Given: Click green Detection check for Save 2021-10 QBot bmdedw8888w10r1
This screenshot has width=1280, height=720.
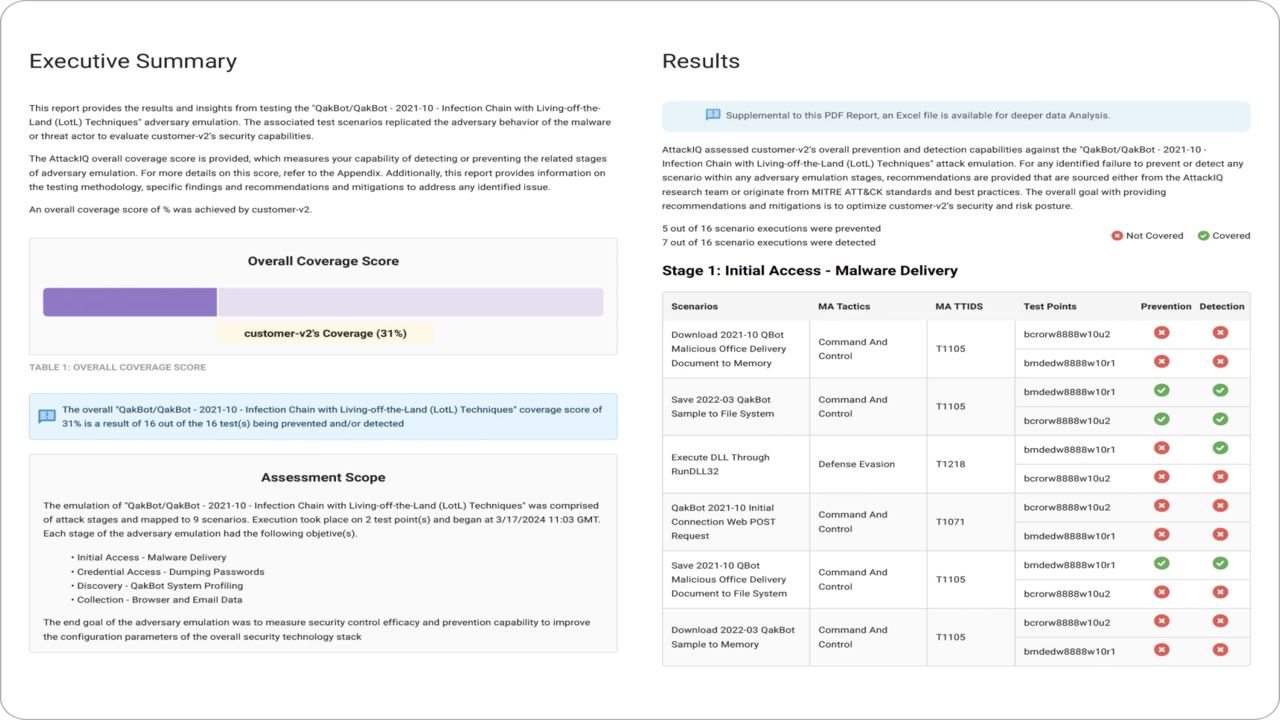Looking at the screenshot, I should tap(1220, 564).
